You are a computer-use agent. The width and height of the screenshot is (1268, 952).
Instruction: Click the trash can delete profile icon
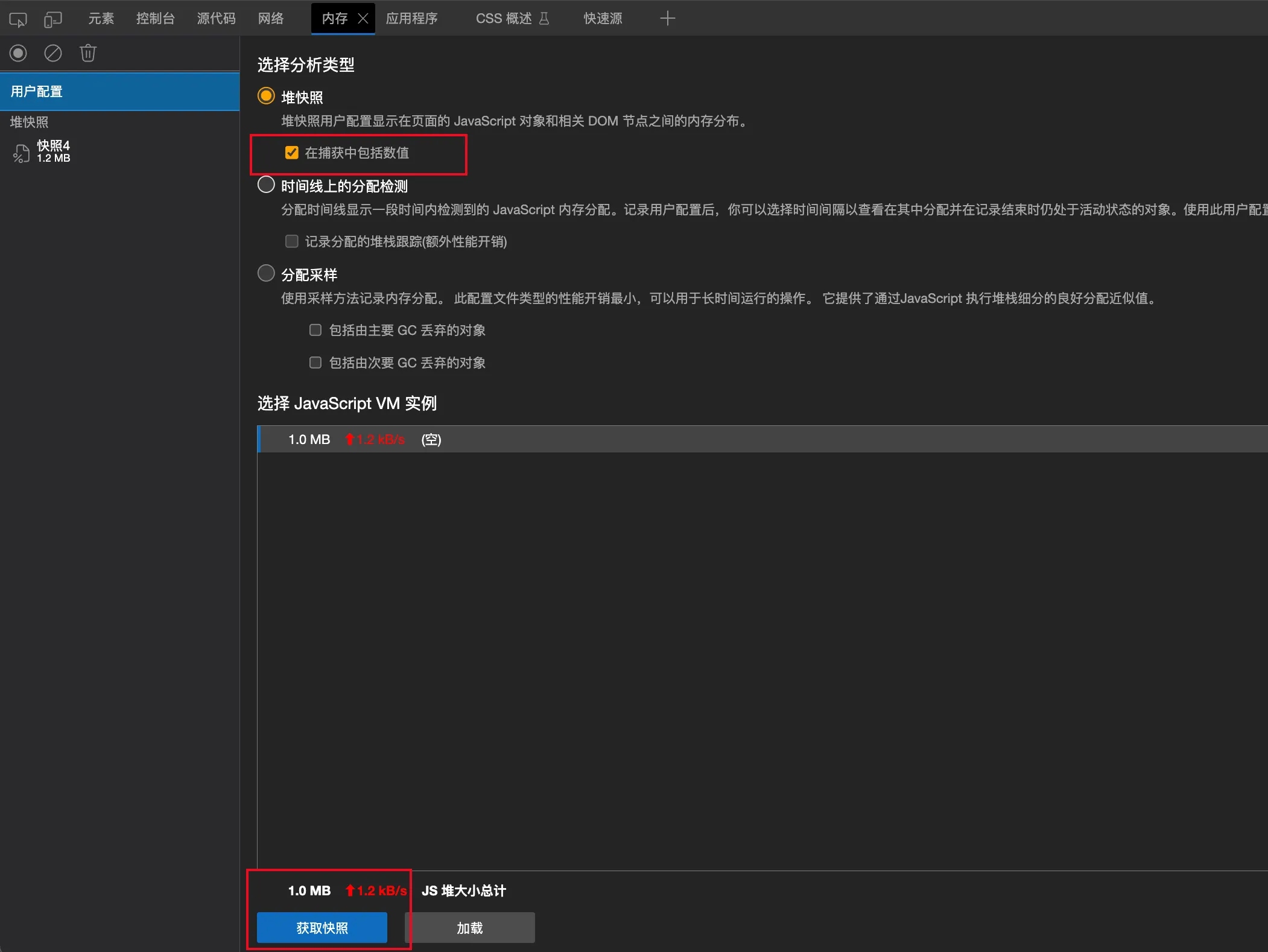pos(88,53)
